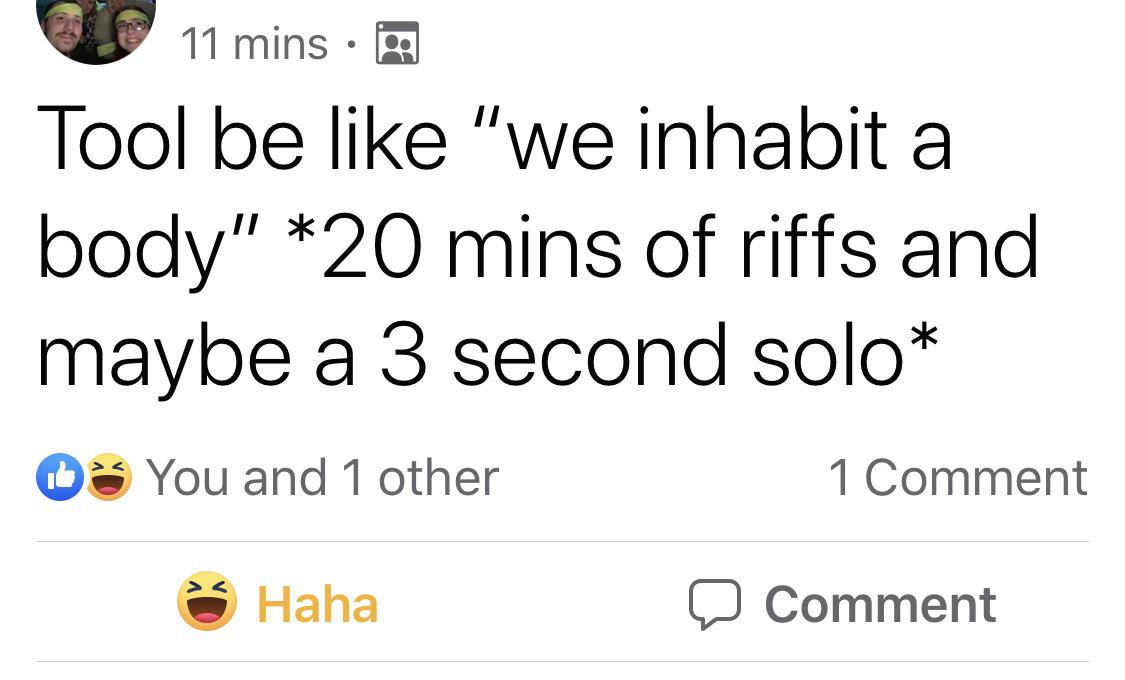
Task: Click the speech bubble icon beside Comment
Action: coord(716,603)
